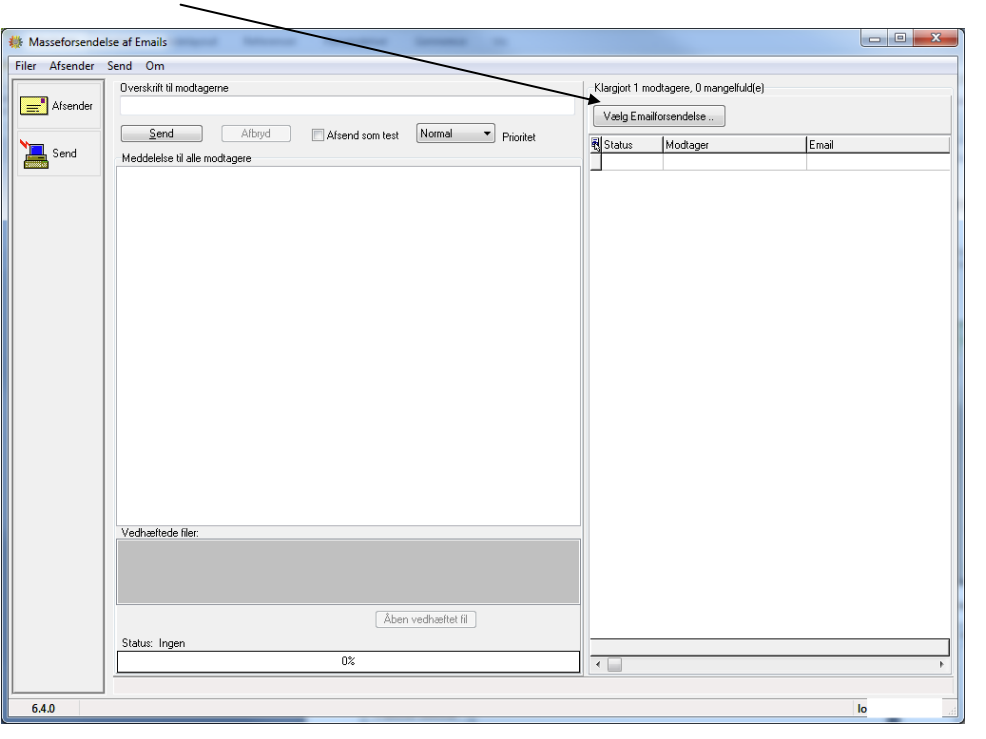
Task: Open the Filer menu
Action: coord(26,66)
